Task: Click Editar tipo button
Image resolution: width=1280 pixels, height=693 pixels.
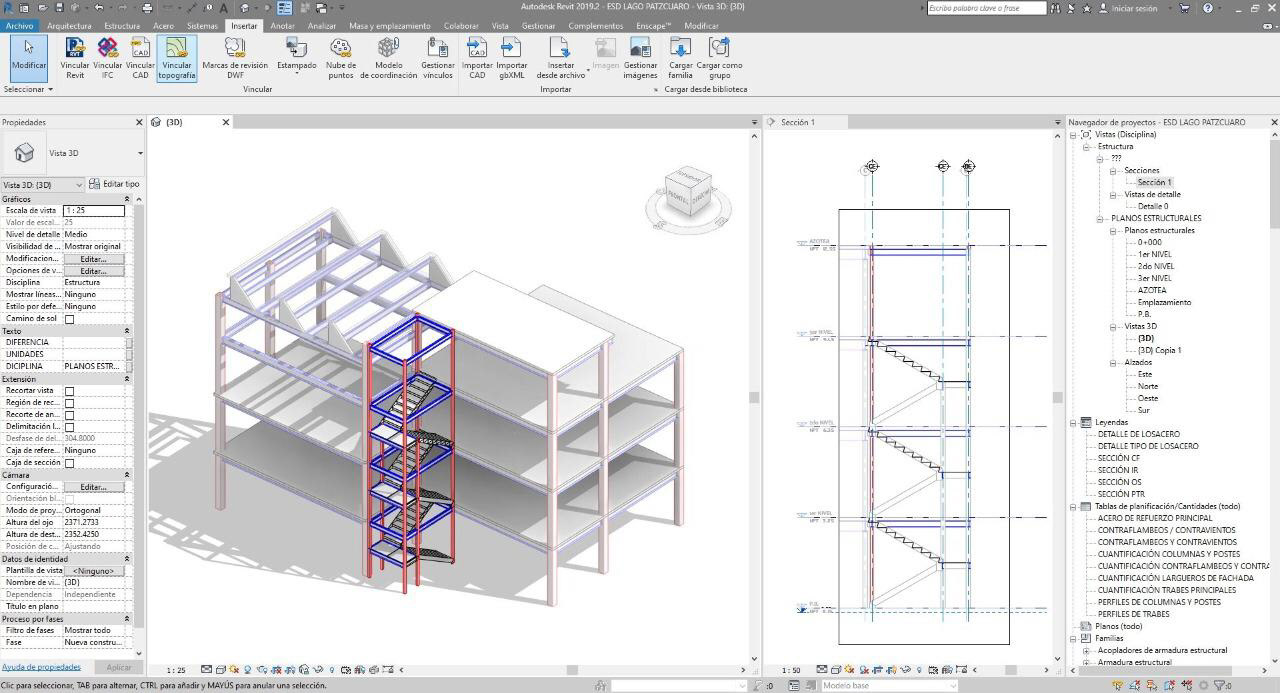Action: (114, 184)
